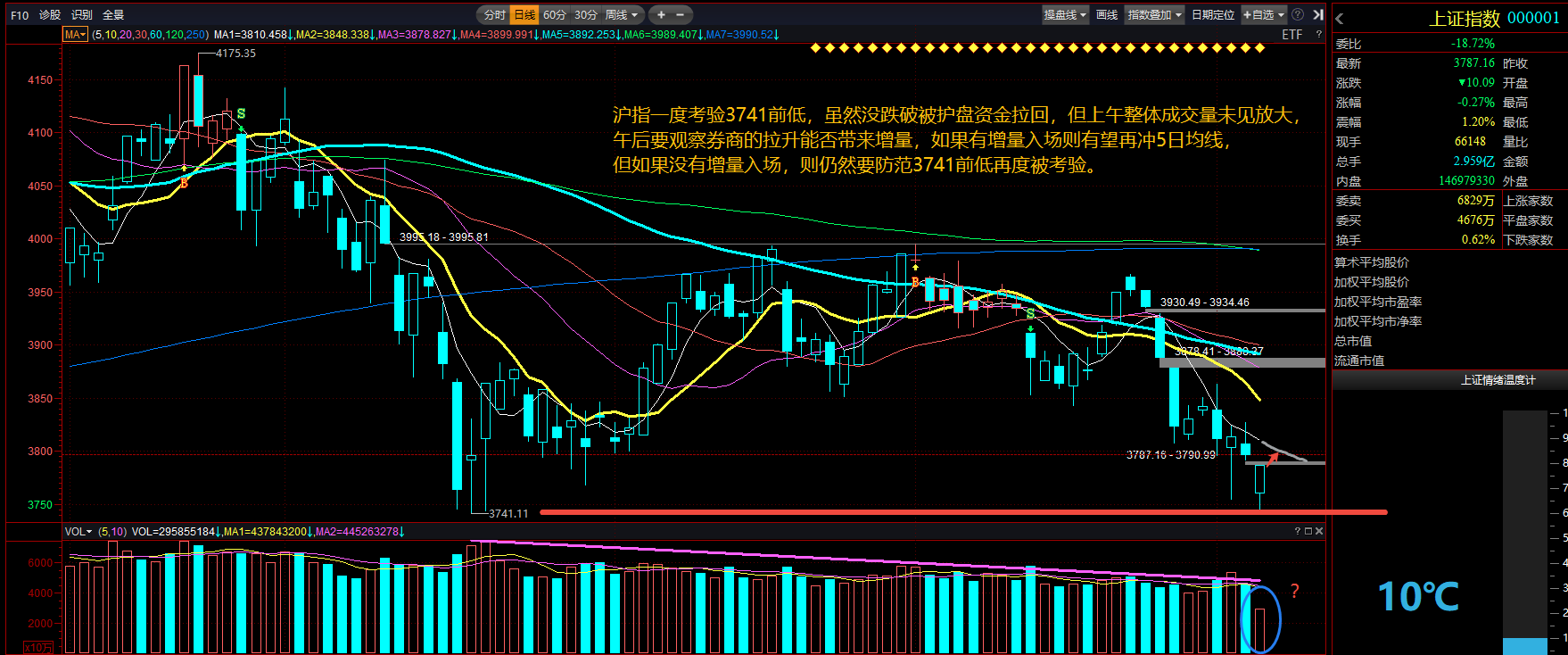Image resolution: width=1568 pixels, height=655 pixels.
Task: Click the 最新 price value 3787.16
Action: pyautogui.click(x=1473, y=63)
